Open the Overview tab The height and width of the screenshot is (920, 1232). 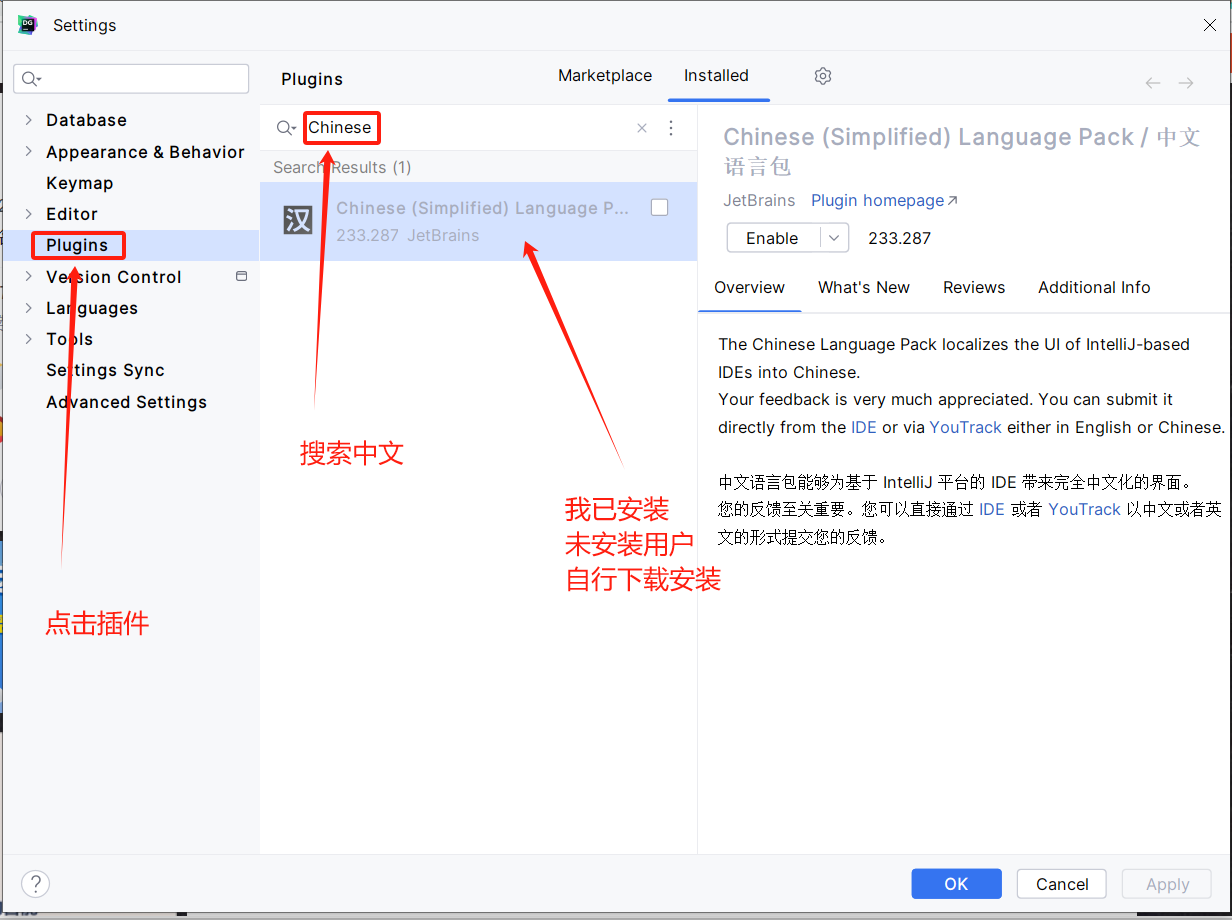(x=749, y=287)
